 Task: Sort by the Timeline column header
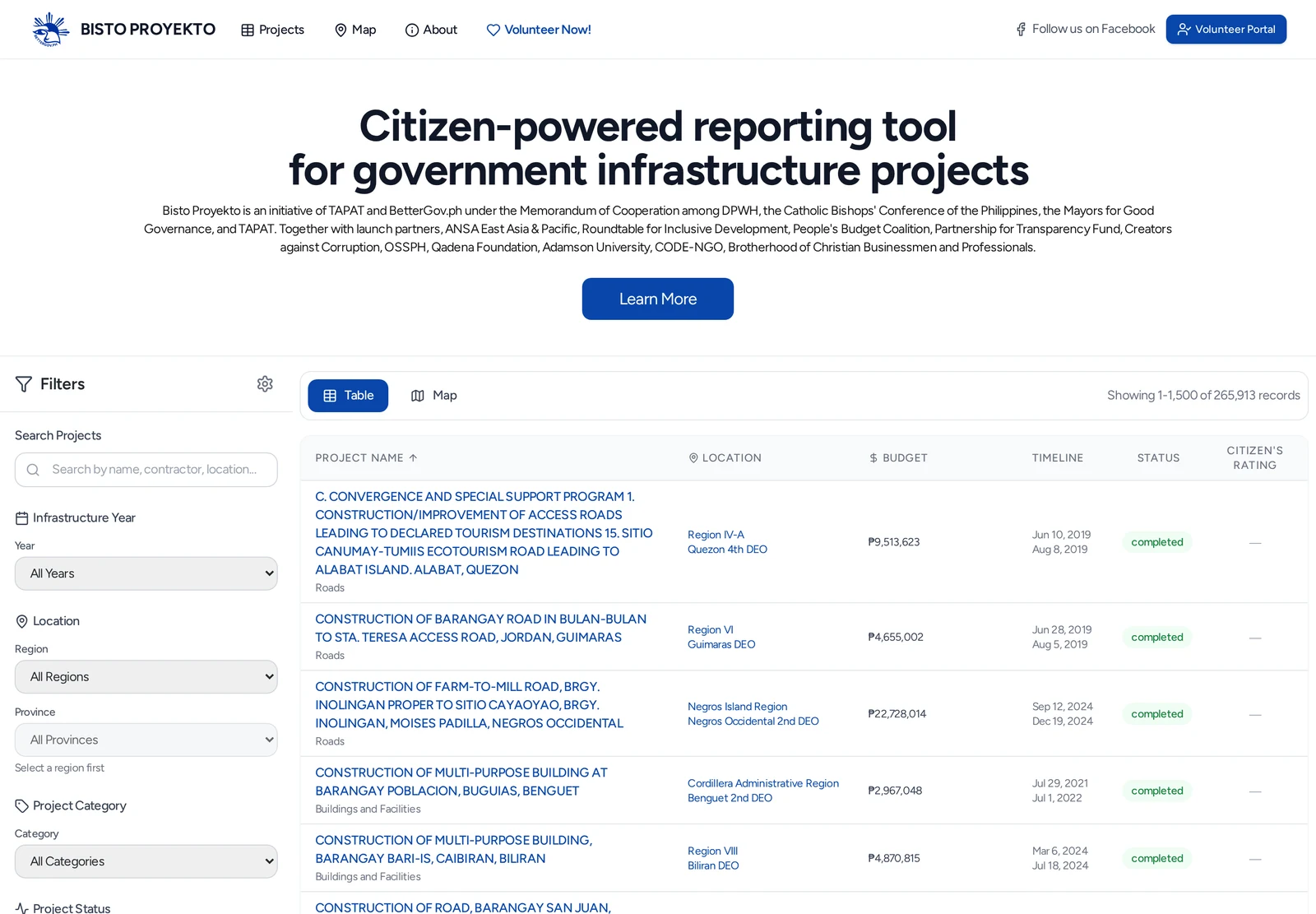pyautogui.click(x=1058, y=458)
